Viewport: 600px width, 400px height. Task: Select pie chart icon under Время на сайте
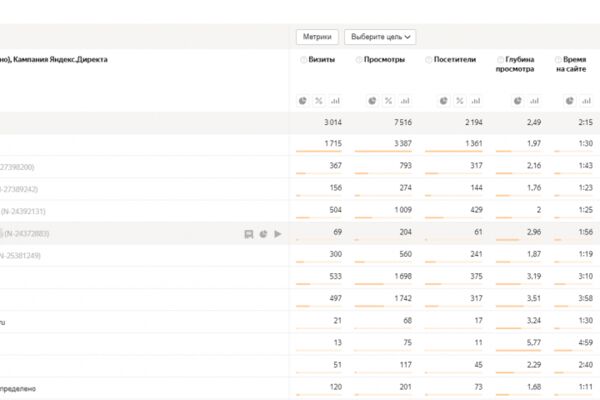pos(569,101)
